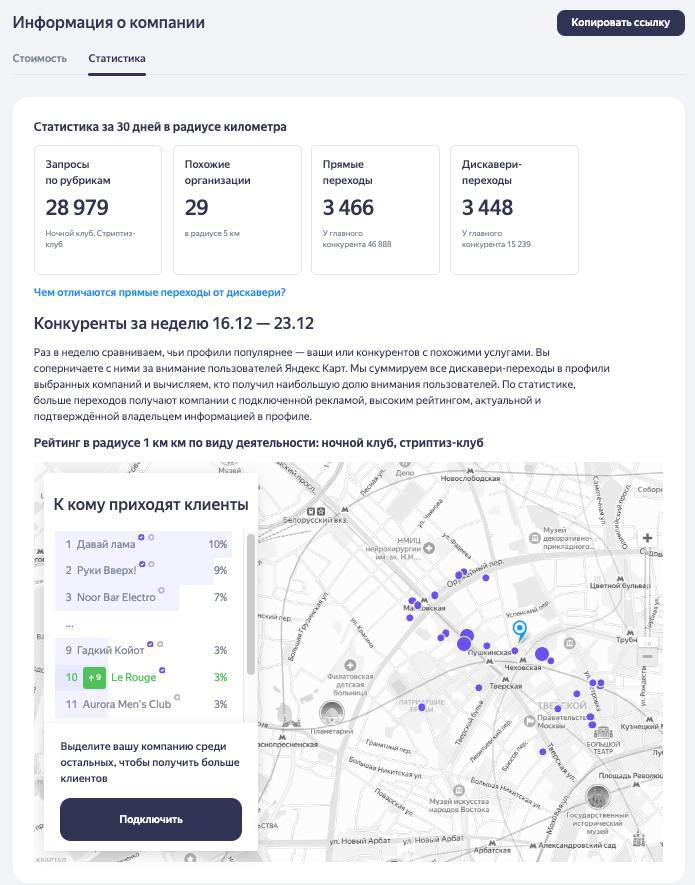This screenshot has height=885, width=695.
Task: Select Aurora Men's Club row
Action: tap(143, 704)
